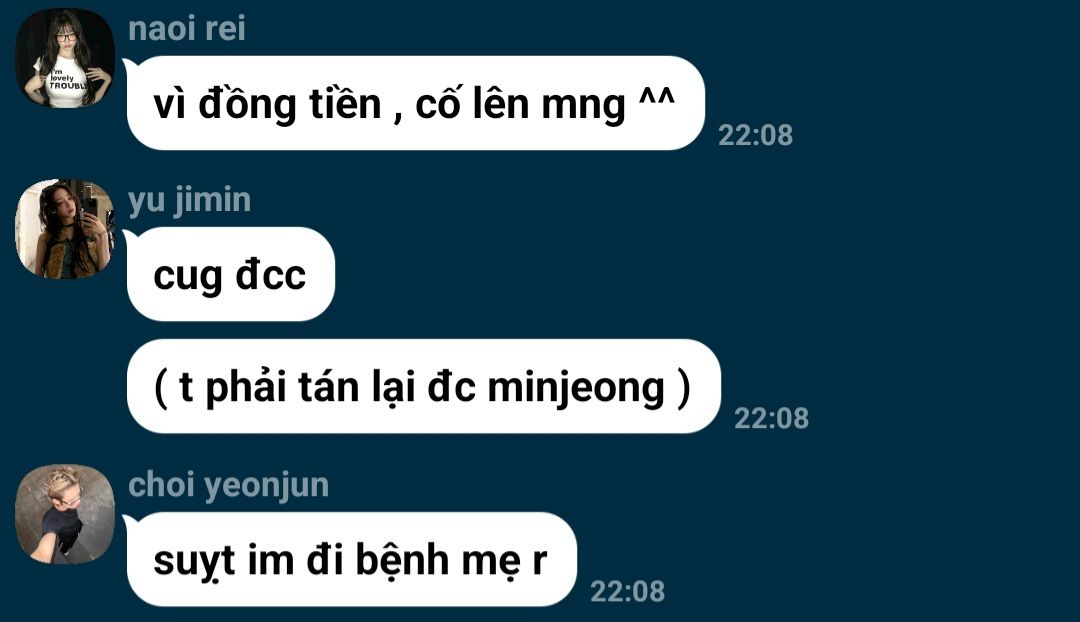The width and height of the screenshot is (1080, 622).
Task: Click the 22:08 timestamp beside choi yeonjun's message
Action: pos(627,591)
